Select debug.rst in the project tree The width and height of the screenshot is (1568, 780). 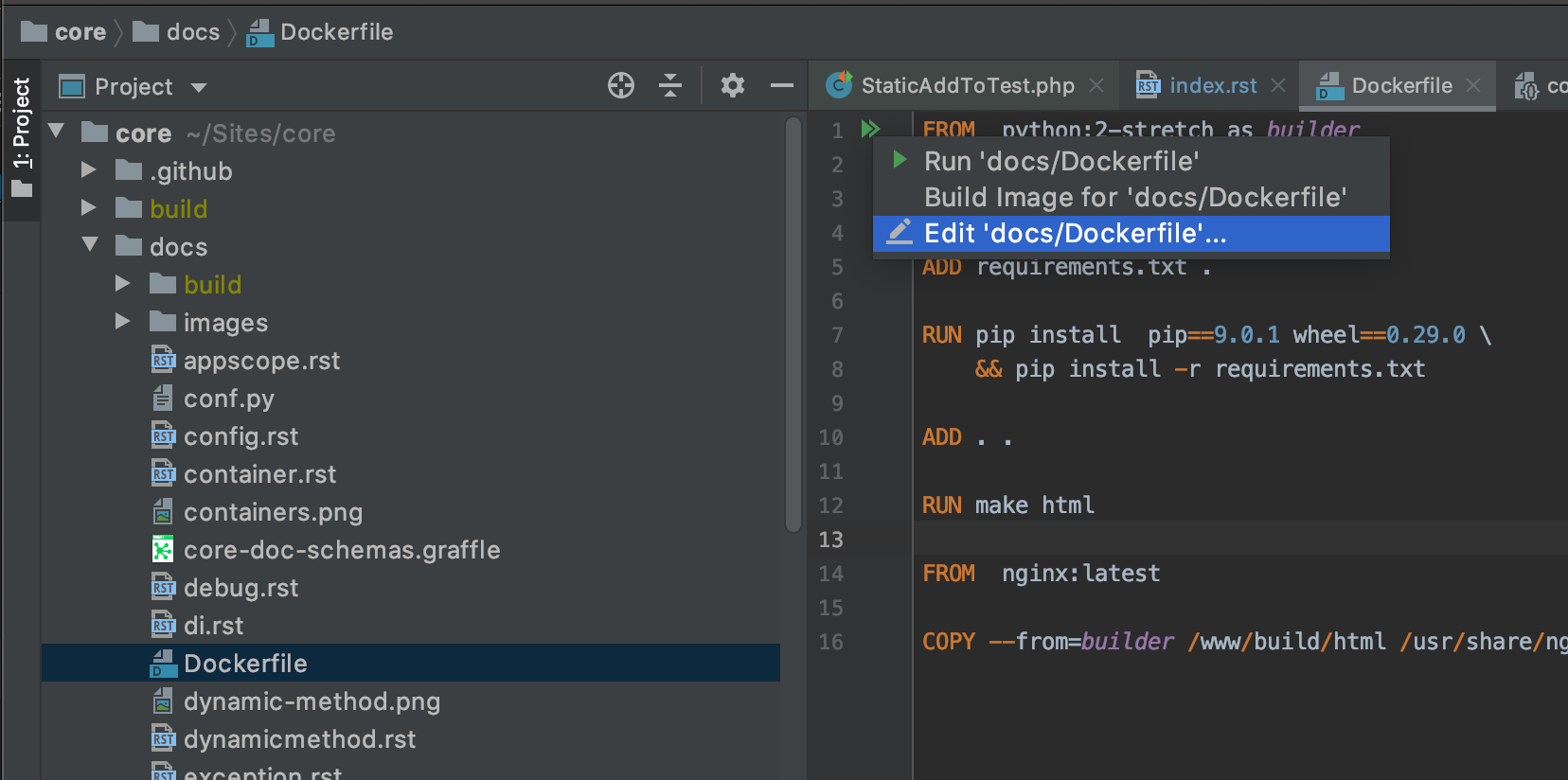coord(241,588)
